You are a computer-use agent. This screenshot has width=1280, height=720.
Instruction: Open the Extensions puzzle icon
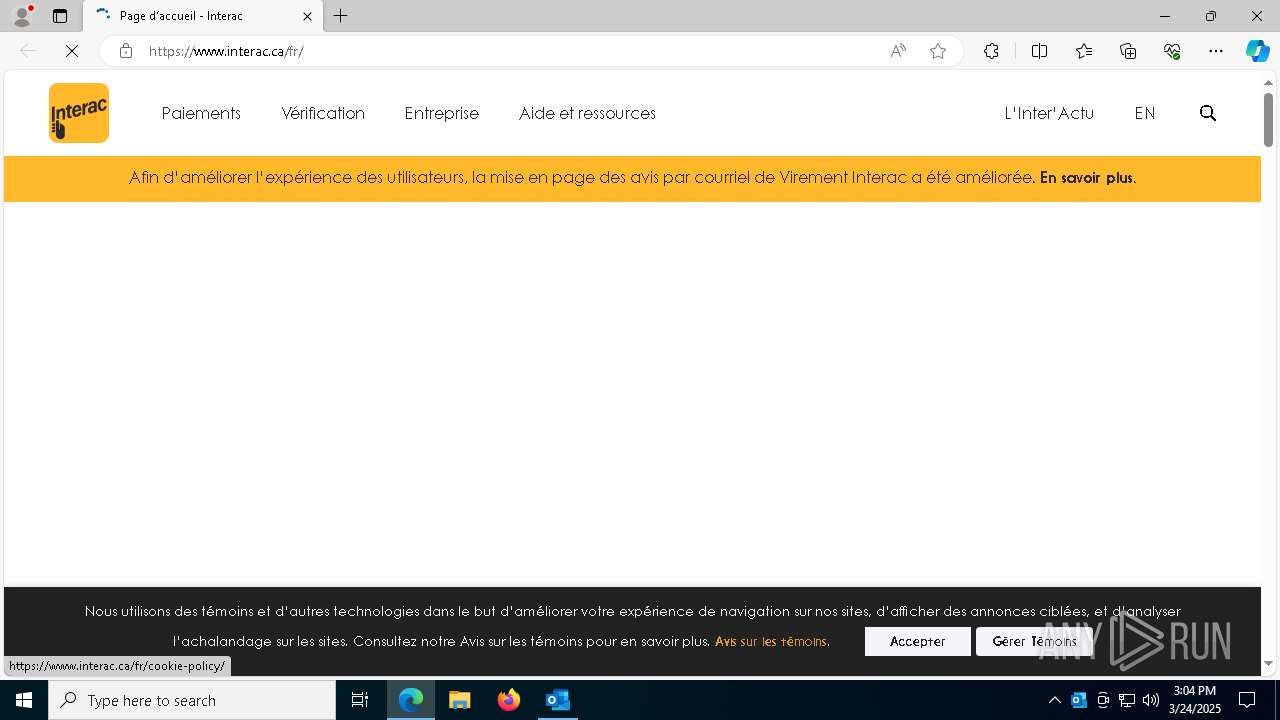pyautogui.click(x=991, y=51)
